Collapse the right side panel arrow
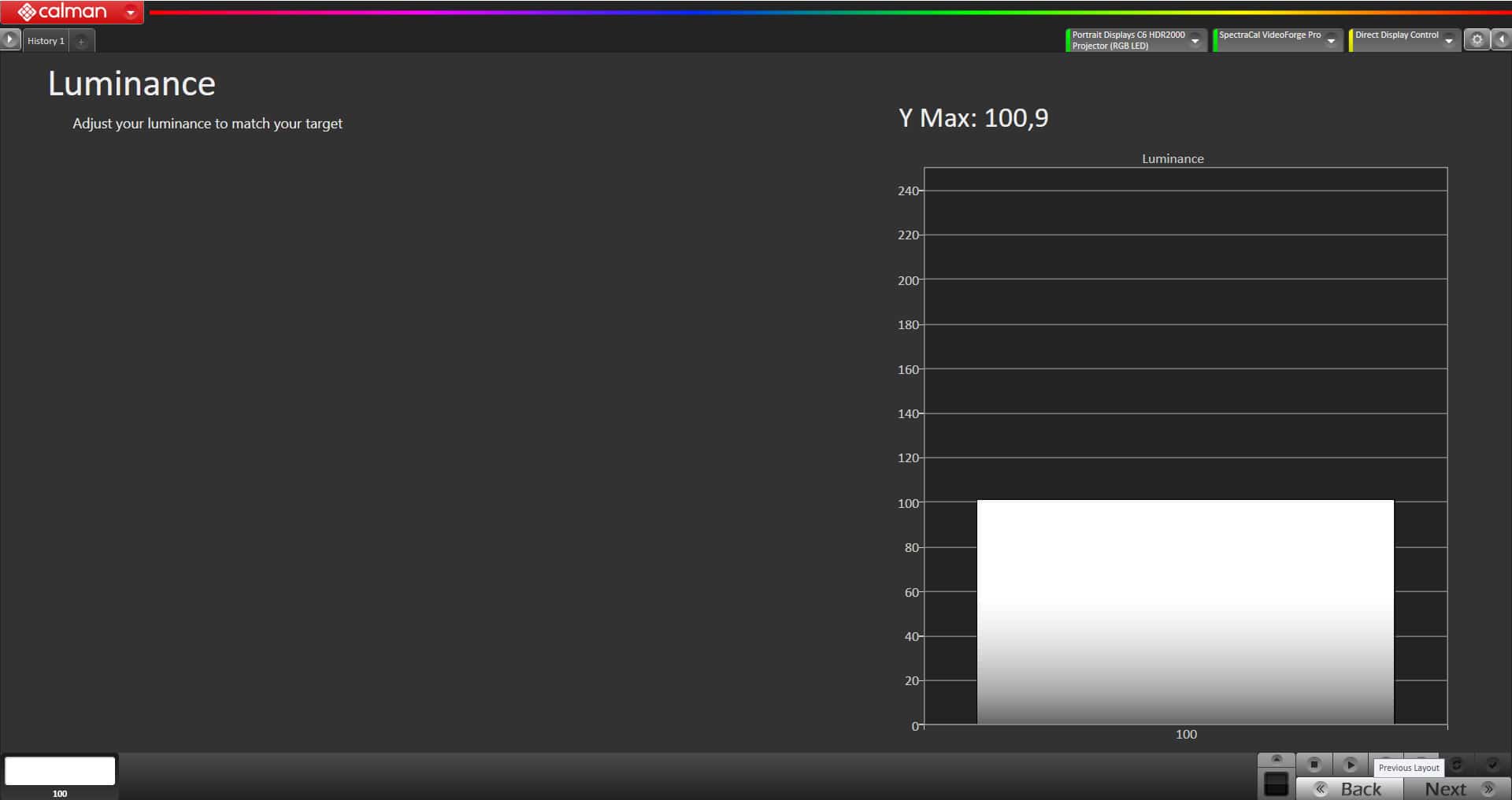 click(x=1502, y=40)
